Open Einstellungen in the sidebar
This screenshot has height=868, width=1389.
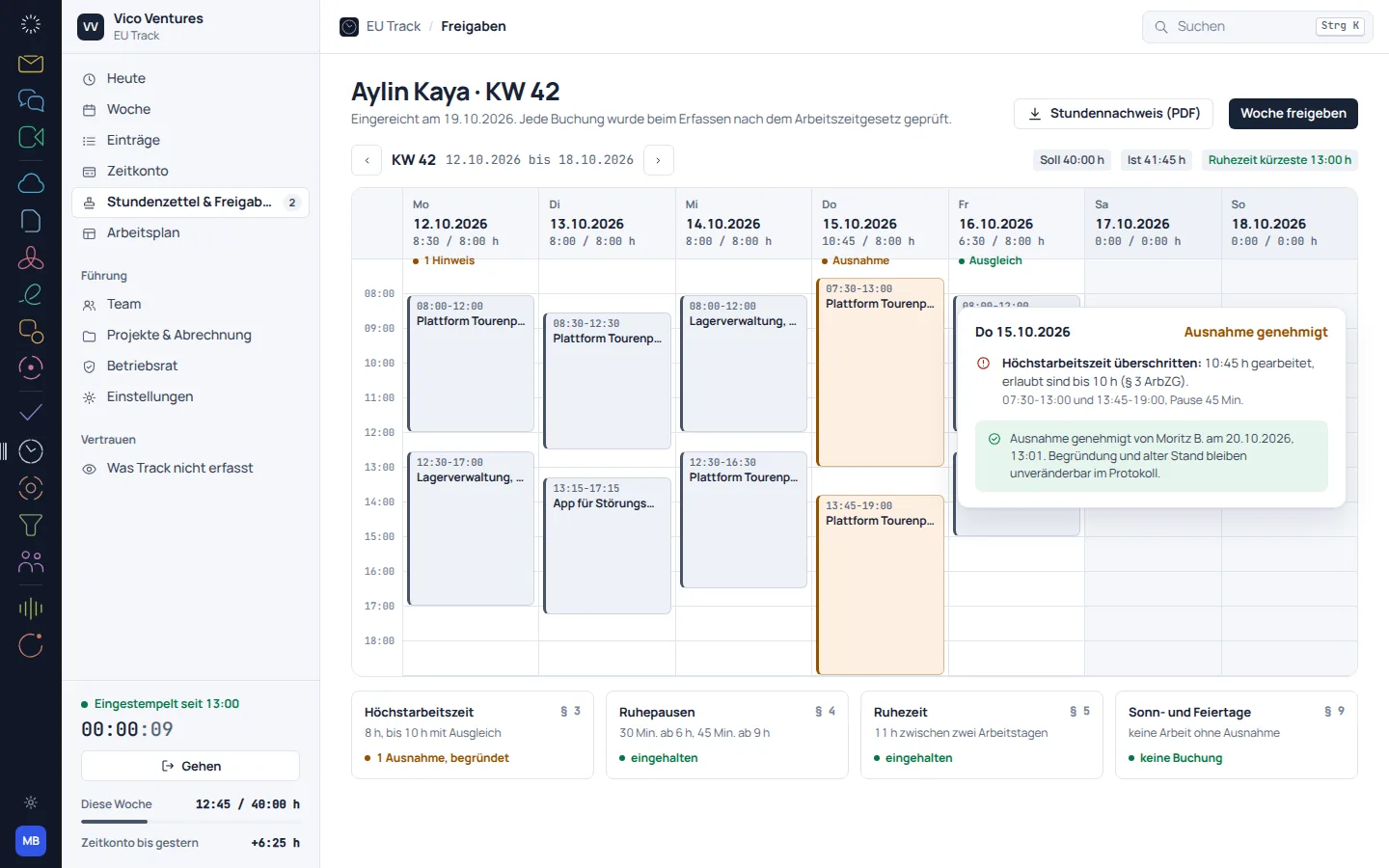tap(190, 397)
